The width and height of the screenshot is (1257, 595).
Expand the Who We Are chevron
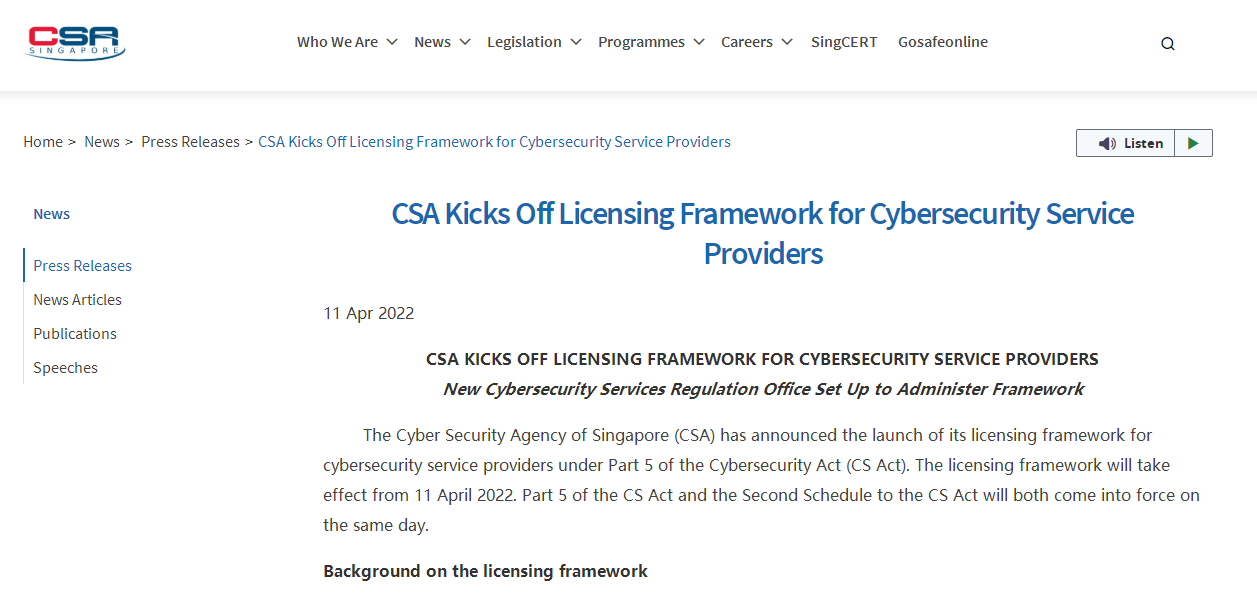point(392,42)
